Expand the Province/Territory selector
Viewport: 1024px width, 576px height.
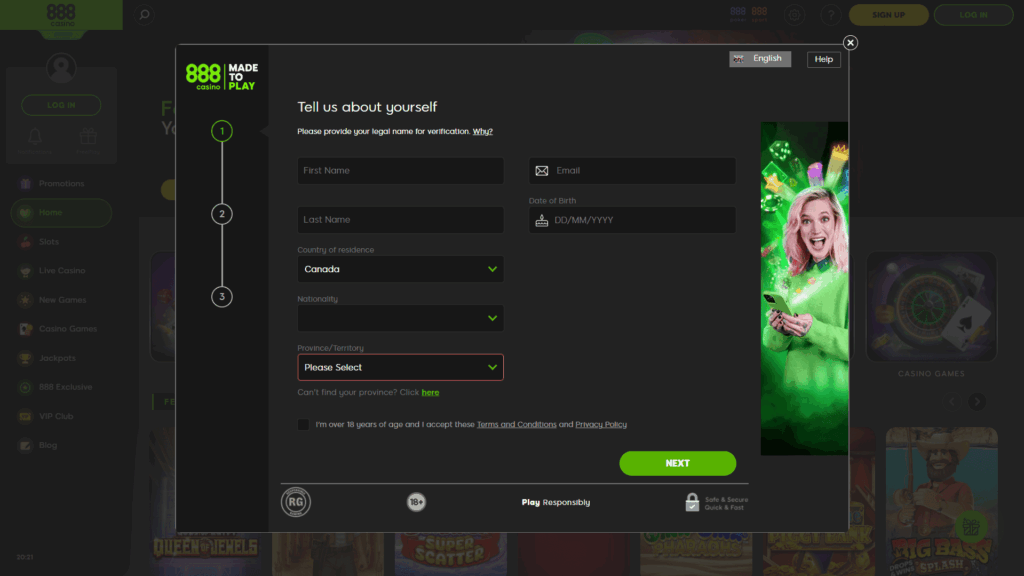[x=400, y=367]
